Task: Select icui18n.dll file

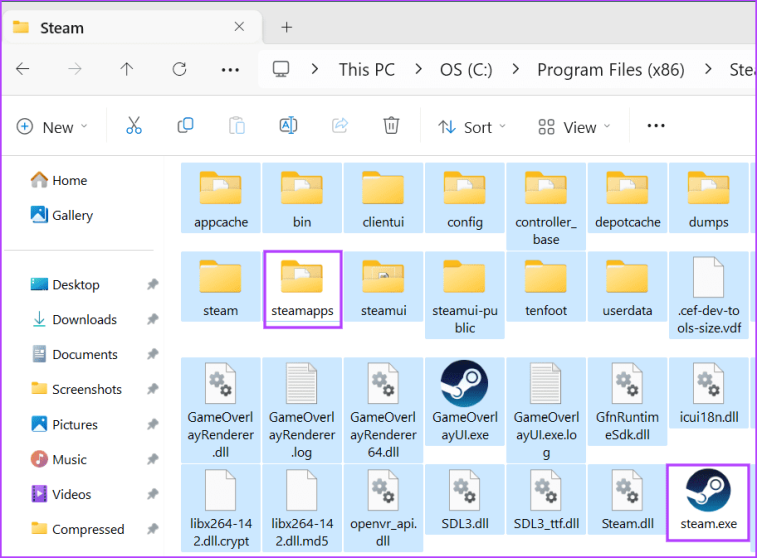Action: [709, 392]
